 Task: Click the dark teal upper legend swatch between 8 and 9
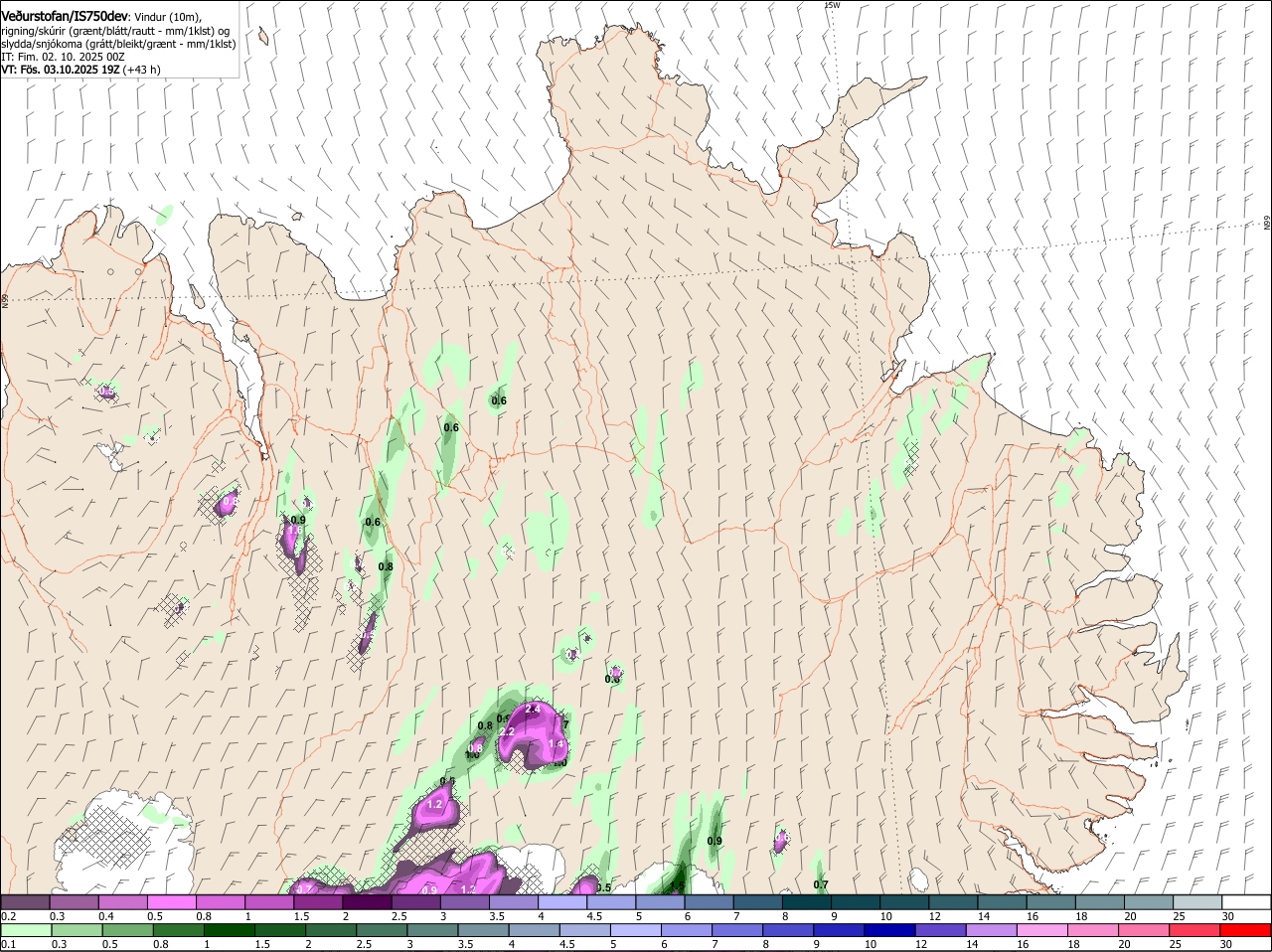coord(807,902)
